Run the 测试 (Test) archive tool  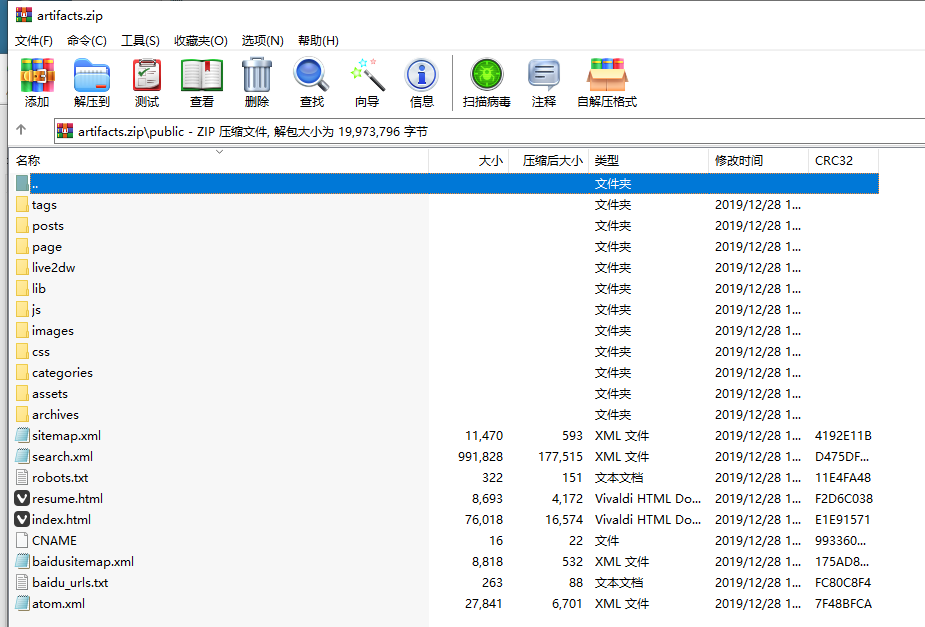147,82
